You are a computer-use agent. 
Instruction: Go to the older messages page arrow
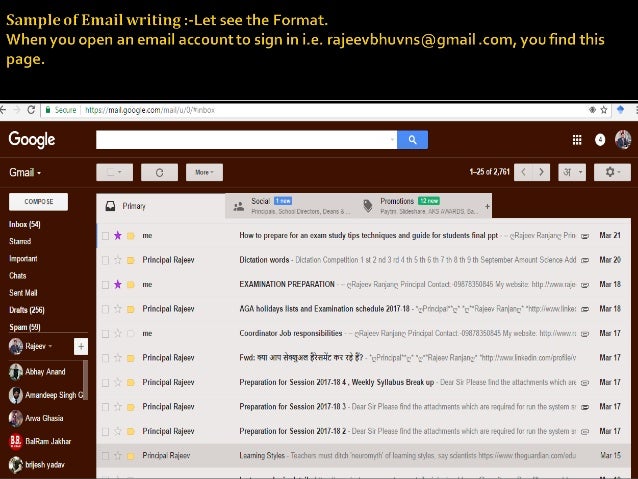(x=542, y=172)
